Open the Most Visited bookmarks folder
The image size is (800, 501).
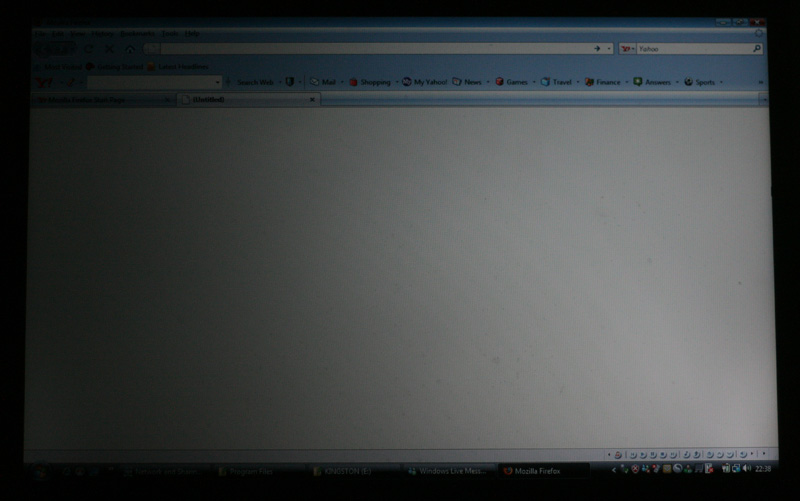[59, 67]
